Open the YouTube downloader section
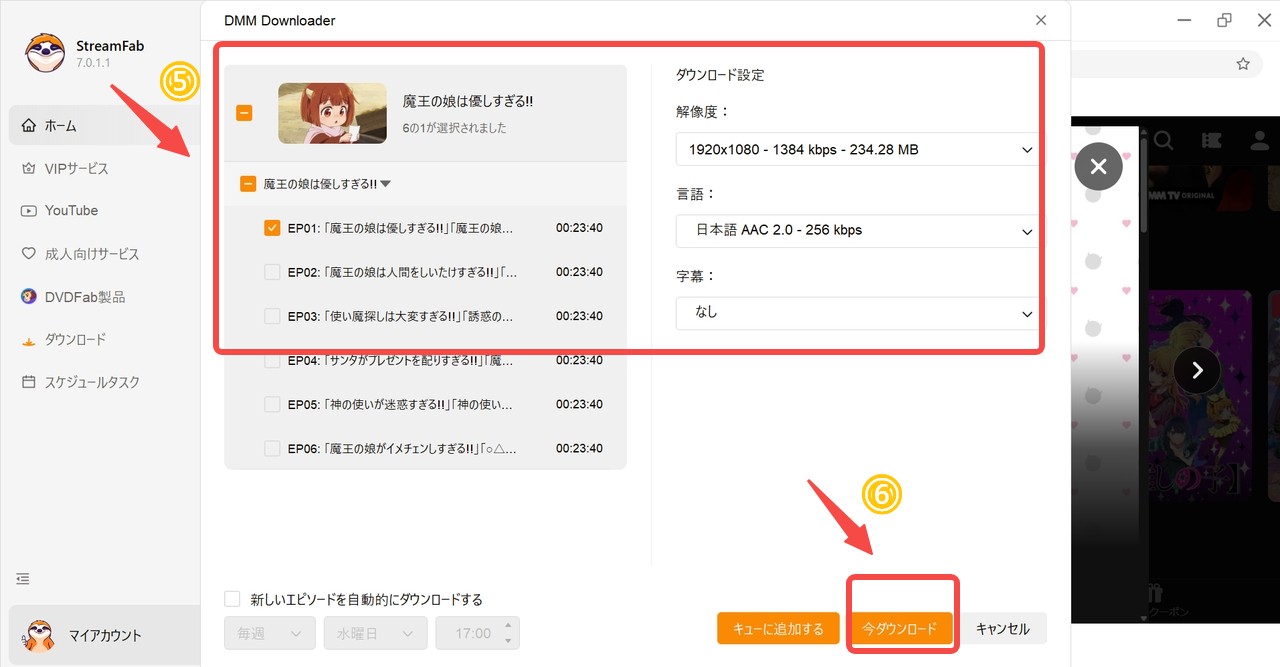This screenshot has width=1280, height=667. 70,210
